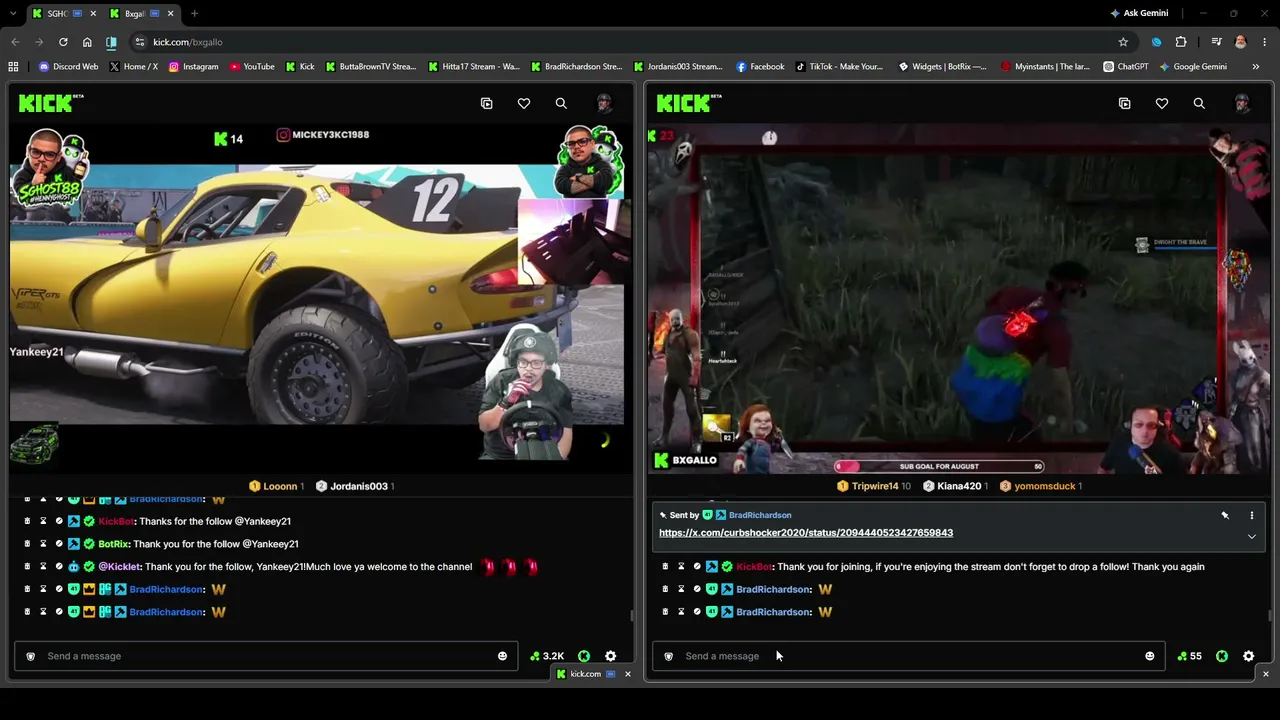Click the shield icon in the left message box

pos(30,656)
